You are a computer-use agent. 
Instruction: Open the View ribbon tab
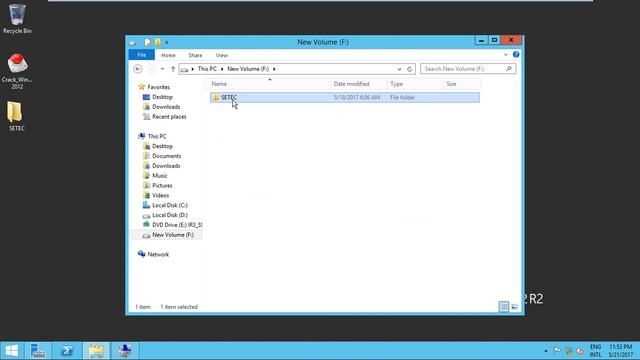coord(222,55)
